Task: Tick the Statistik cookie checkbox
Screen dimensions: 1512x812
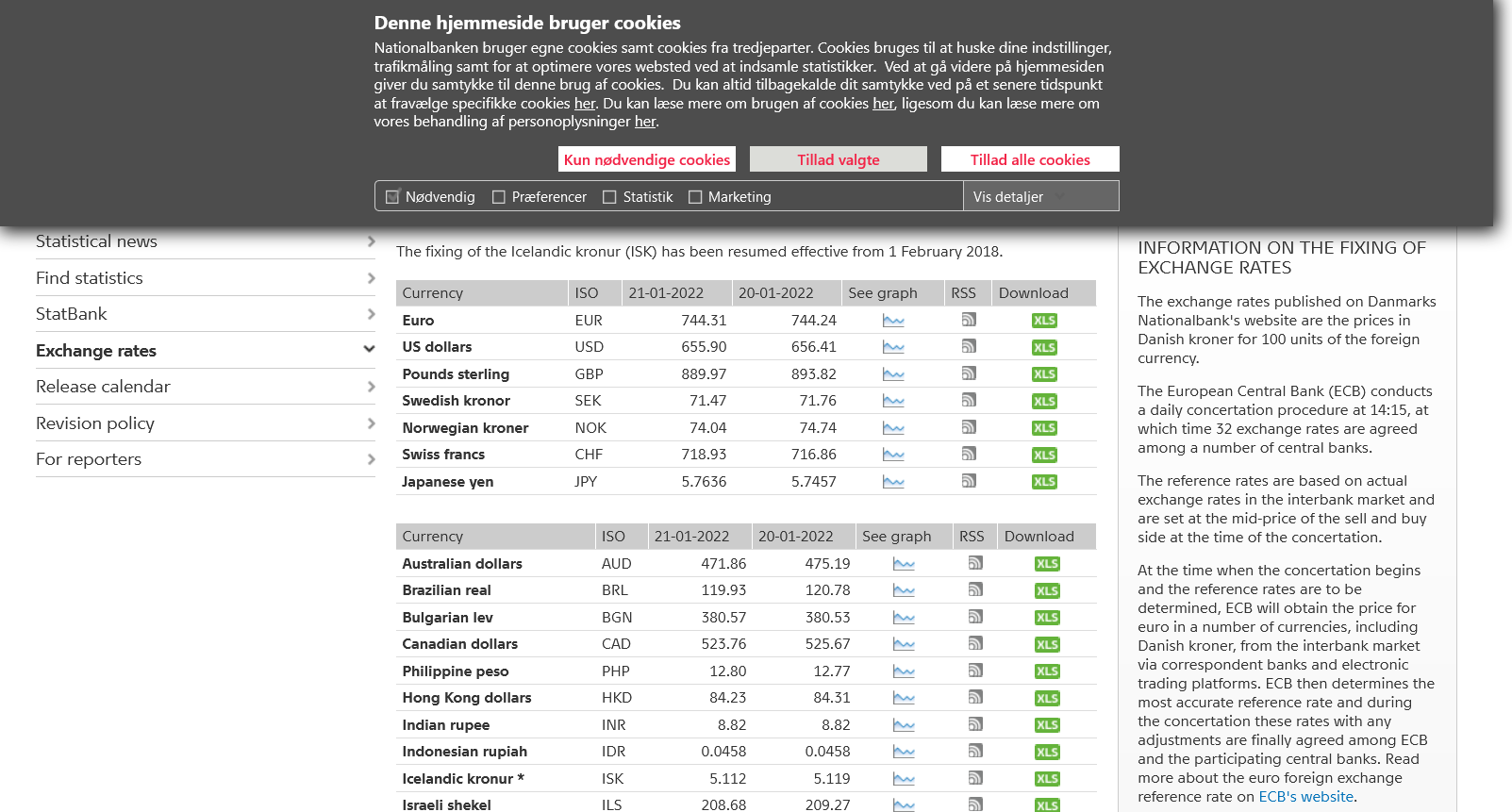Action: click(609, 197)
